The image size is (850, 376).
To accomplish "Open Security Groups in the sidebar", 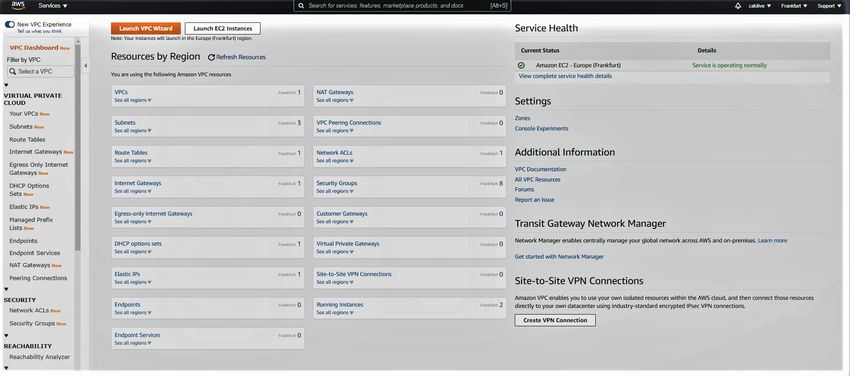I will coord(32,323).
